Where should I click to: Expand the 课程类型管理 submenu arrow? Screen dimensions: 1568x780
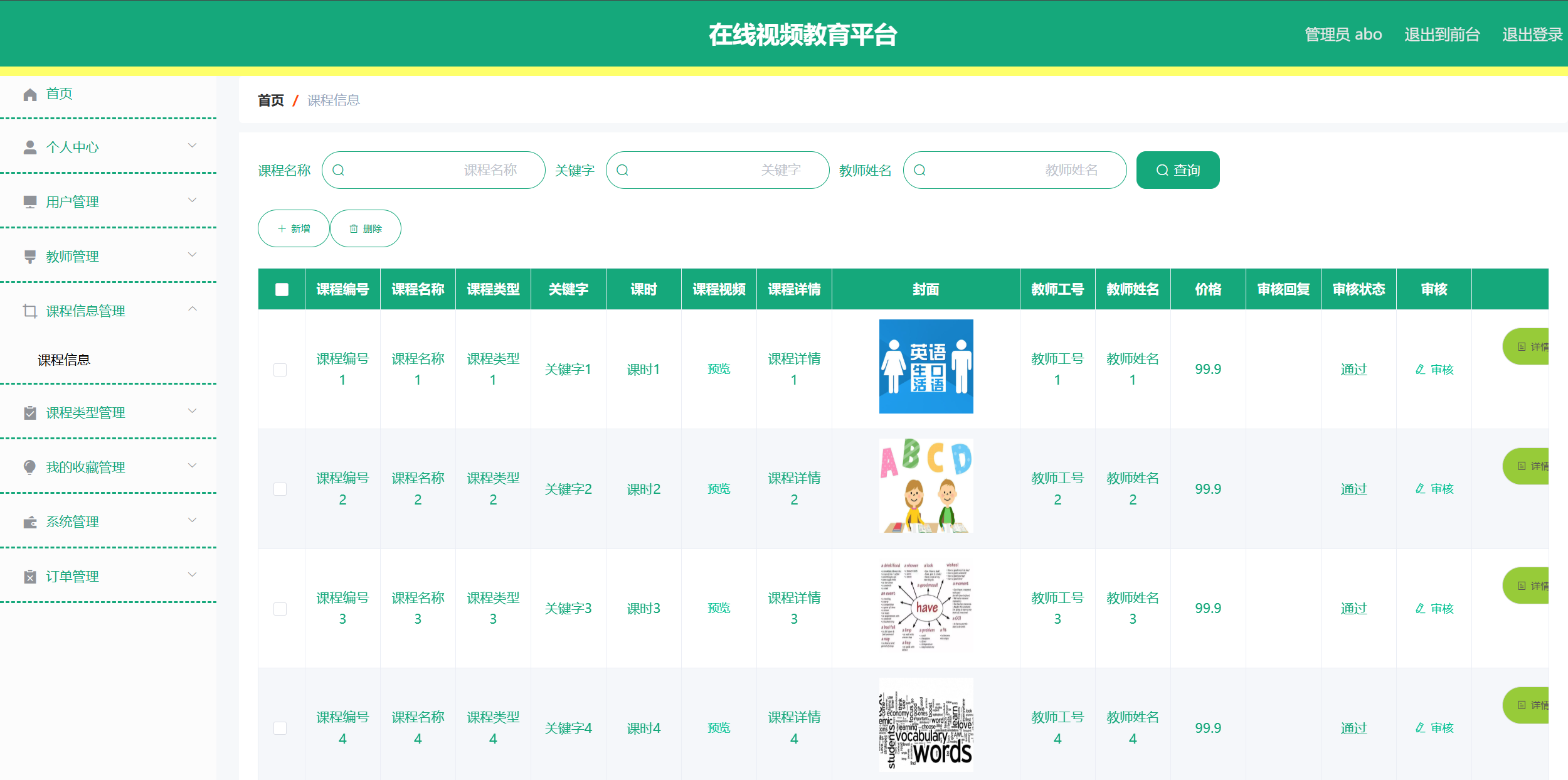(x=193, y=411)
